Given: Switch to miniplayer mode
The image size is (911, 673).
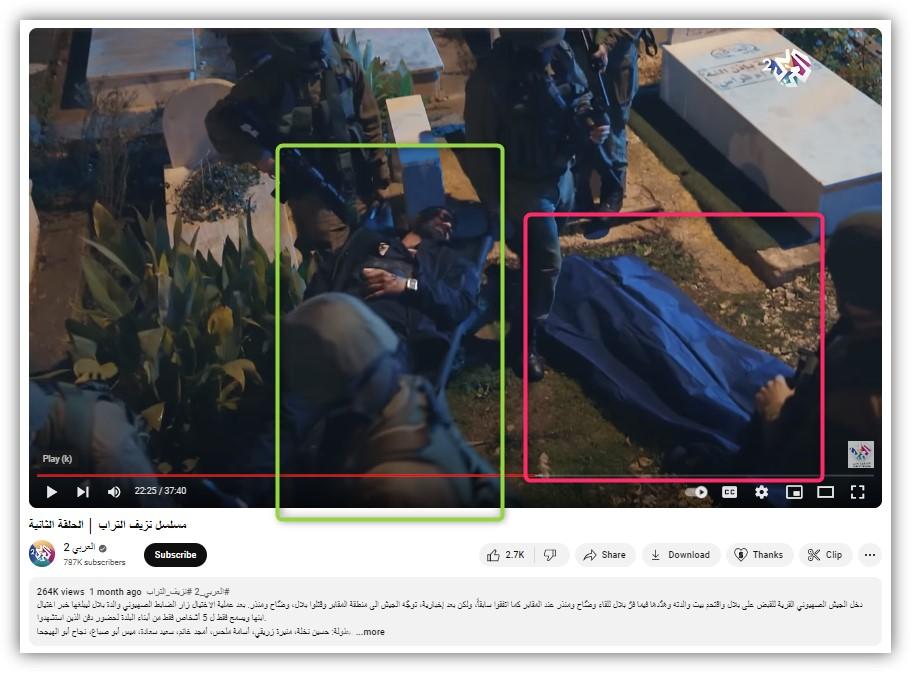Looking at the screenshot, I should [x=794, y=492].
